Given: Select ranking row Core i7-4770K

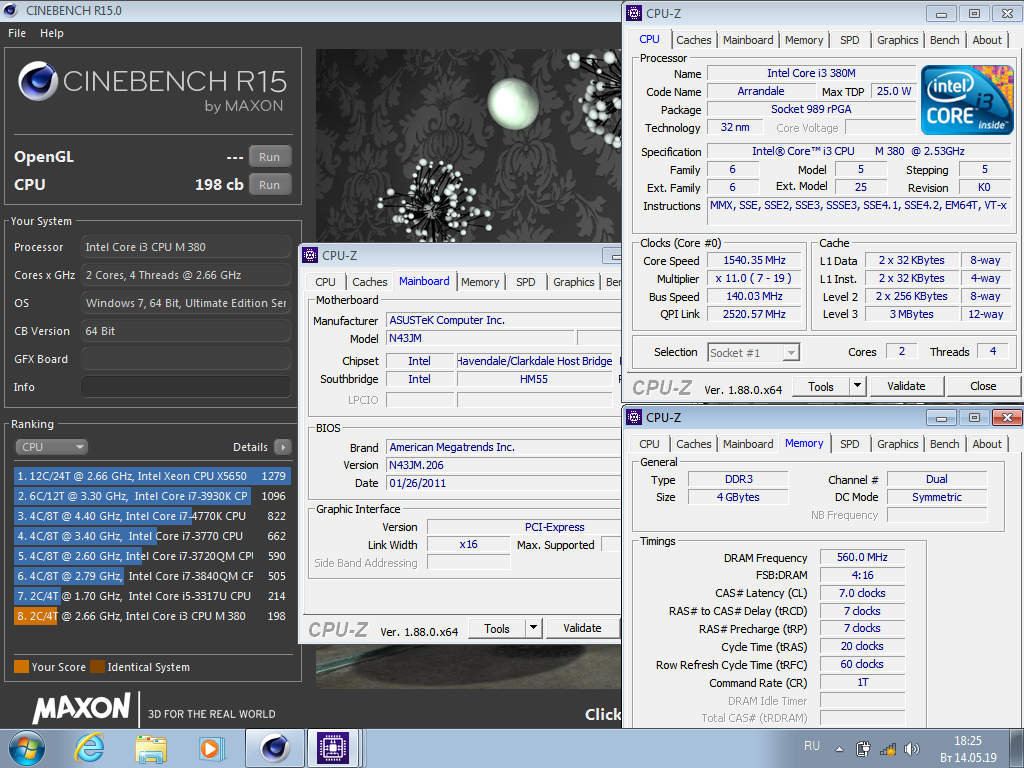Looking at the screenshot, I should [152, 516].
